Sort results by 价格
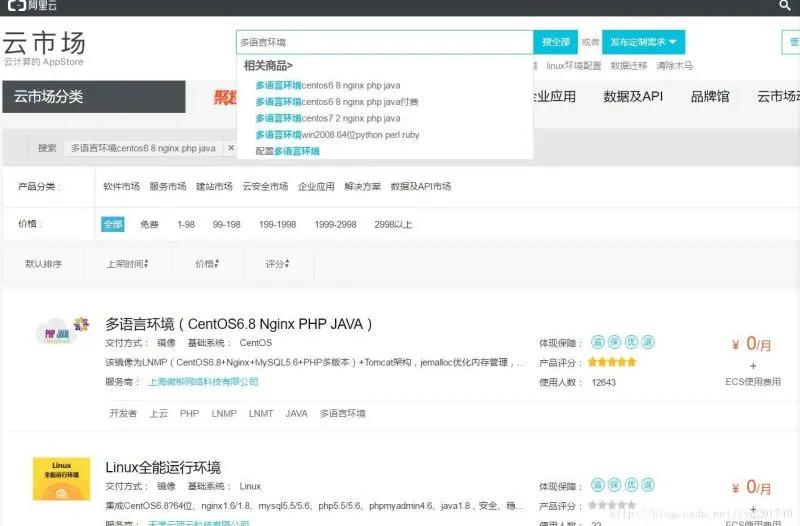 [206, 264]
